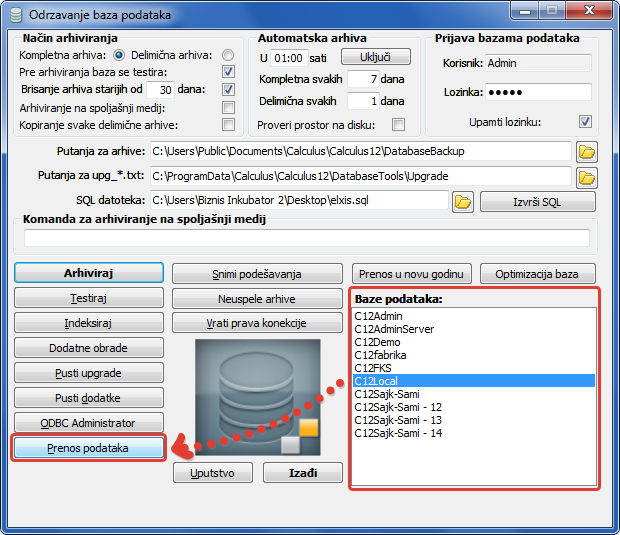Screen dimensions: 620x535
Task: Open the folder browser for SQL datoteka
Action: pos(462,202)
